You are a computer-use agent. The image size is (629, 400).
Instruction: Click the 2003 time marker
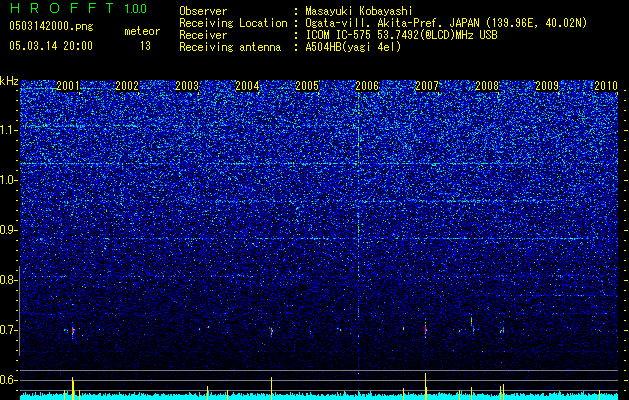187,86
